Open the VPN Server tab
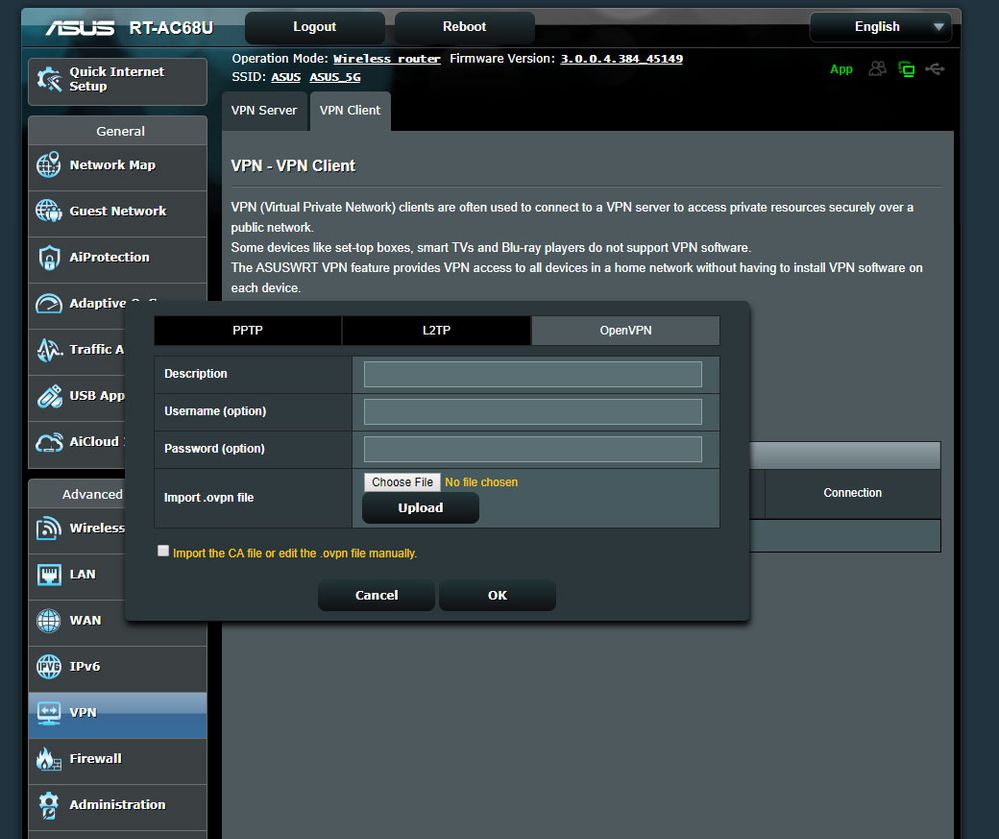The width and height of the screenshot is (999, 839). coord(264,110)
